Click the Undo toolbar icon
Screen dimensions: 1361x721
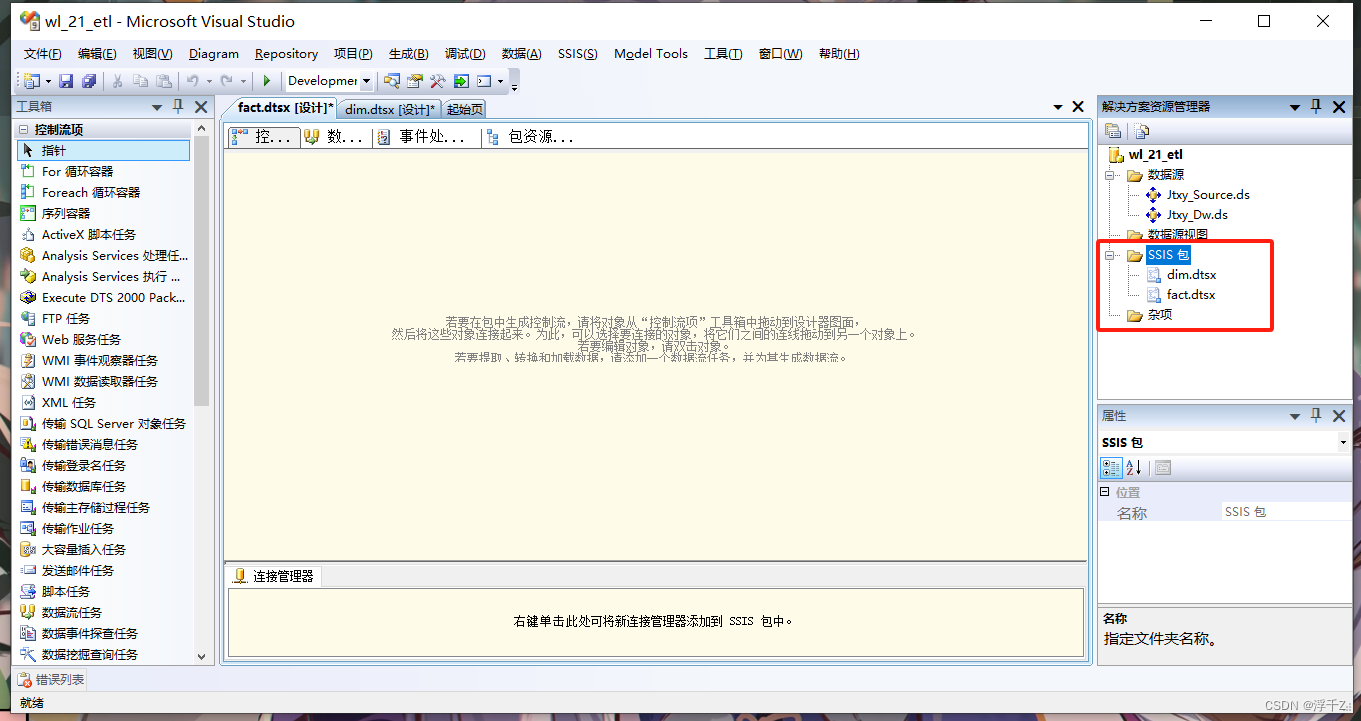[x=192, y=81]
